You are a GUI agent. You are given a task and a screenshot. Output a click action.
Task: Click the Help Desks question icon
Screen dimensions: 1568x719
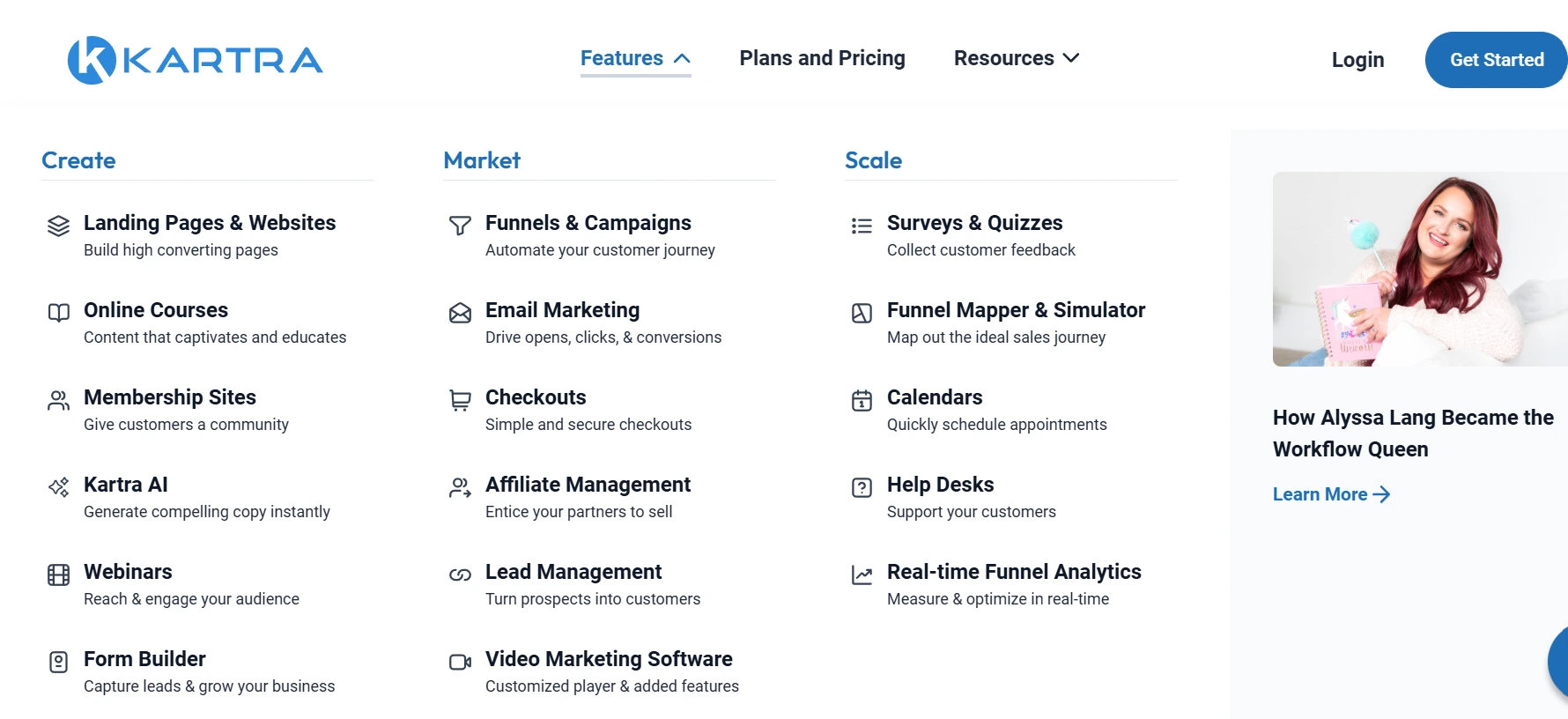click(x=862, y=487)
